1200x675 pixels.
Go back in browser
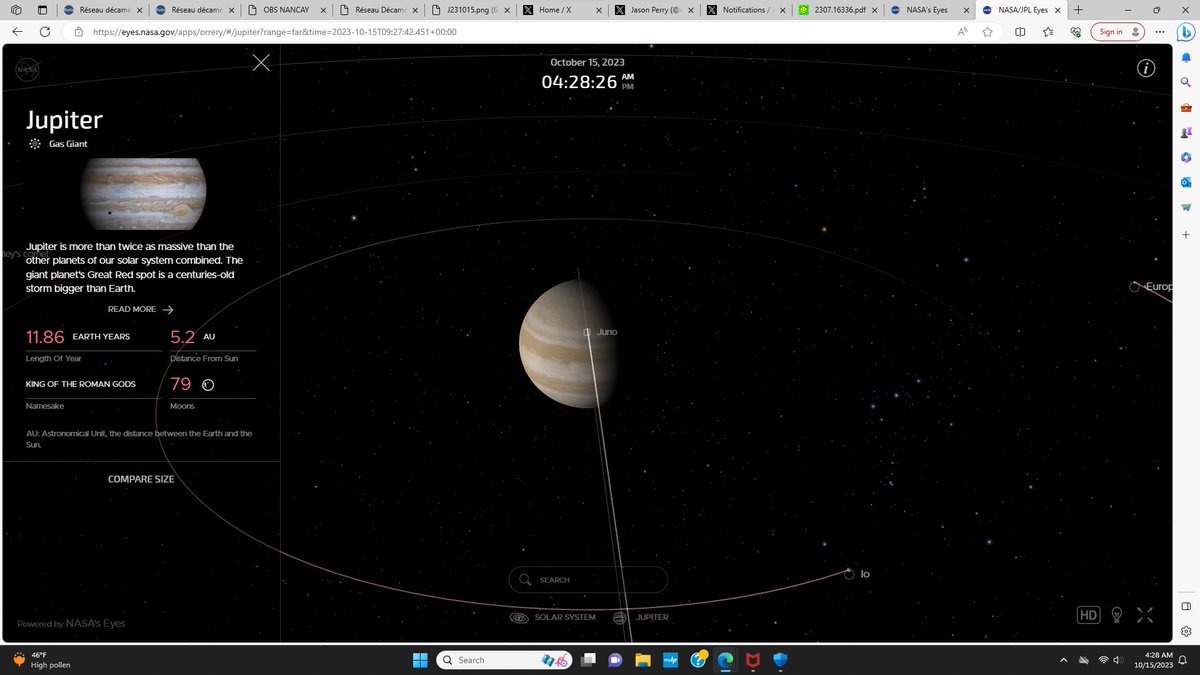click(18, 32)
